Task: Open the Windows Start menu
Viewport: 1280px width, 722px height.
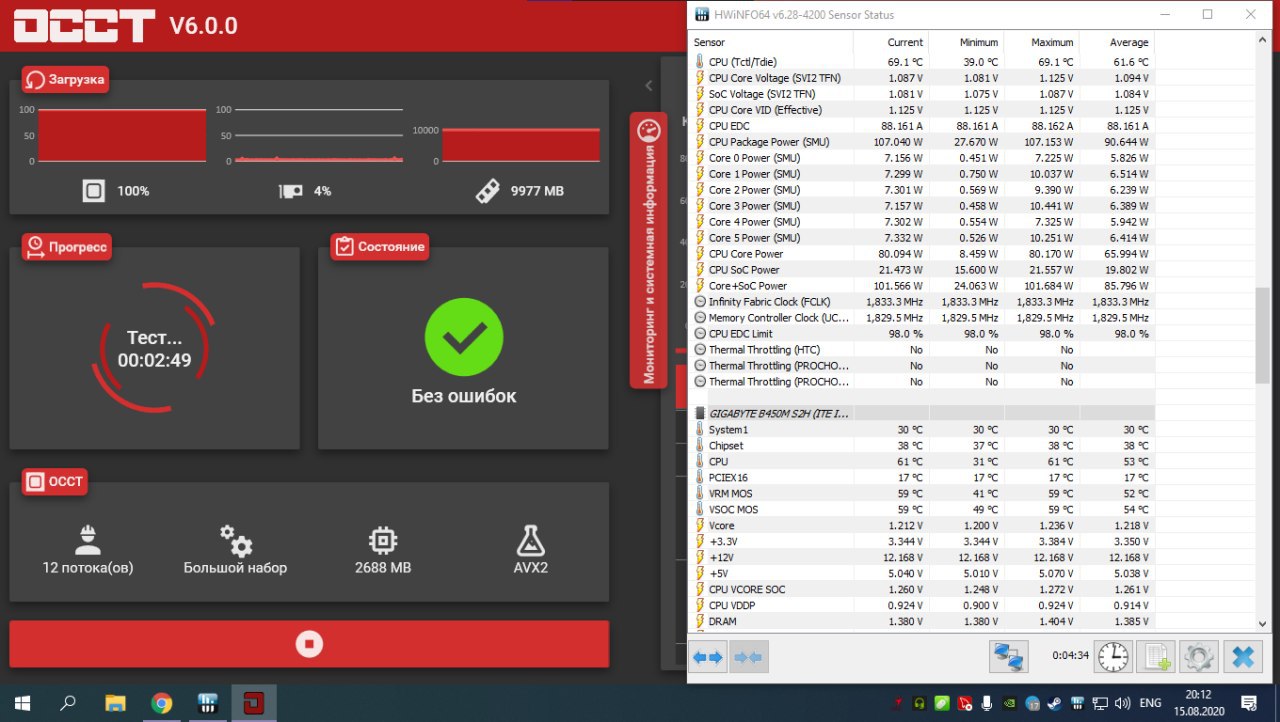Action: (x=22, y=703)
